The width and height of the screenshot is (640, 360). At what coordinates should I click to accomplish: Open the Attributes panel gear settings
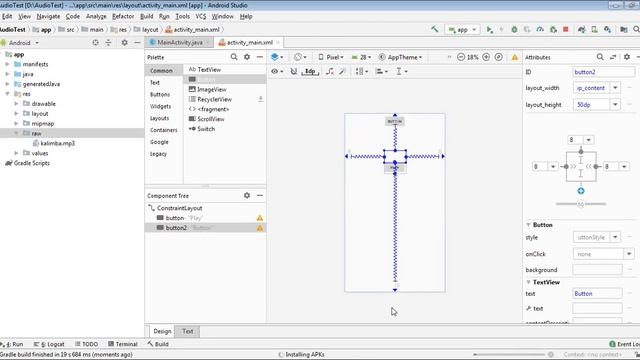coord(627,57)
